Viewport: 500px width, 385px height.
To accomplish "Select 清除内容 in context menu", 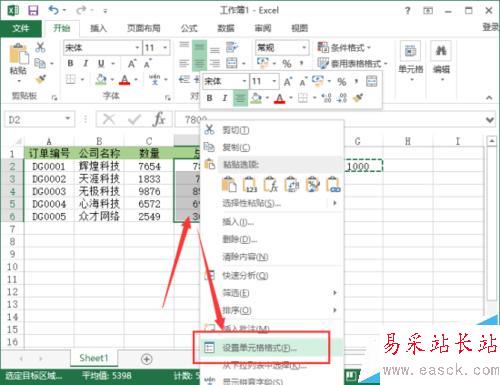I will pos(272,257).
